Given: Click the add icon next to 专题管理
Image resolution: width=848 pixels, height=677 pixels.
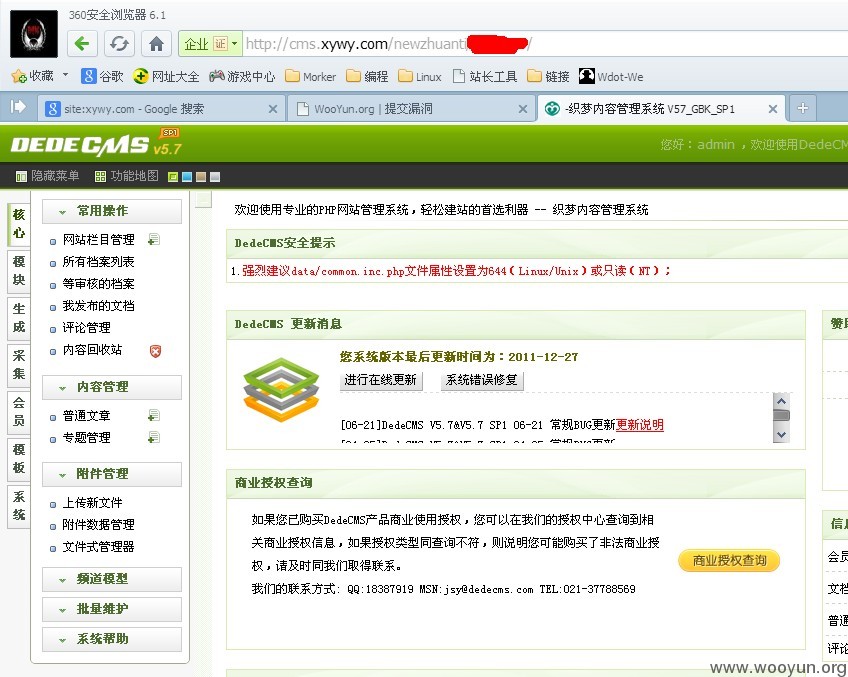Looking at the screenshot, I should [154, 437].
